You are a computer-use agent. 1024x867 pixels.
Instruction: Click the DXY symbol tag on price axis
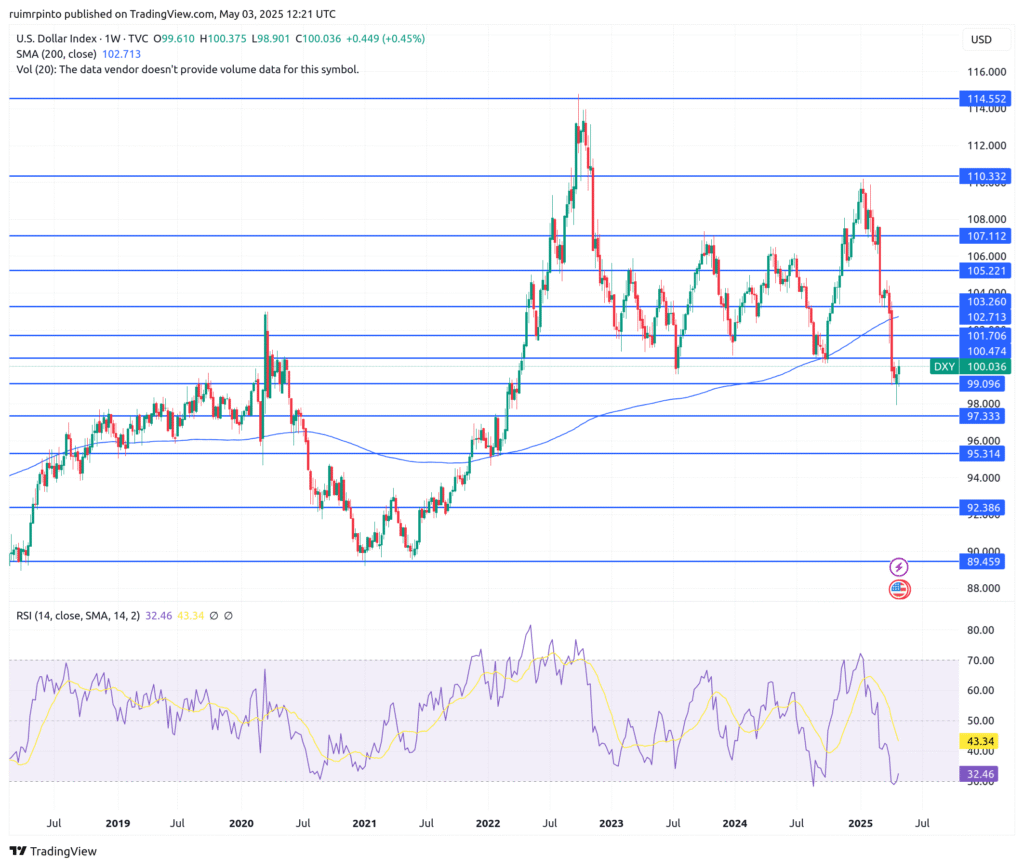point(944,367)
